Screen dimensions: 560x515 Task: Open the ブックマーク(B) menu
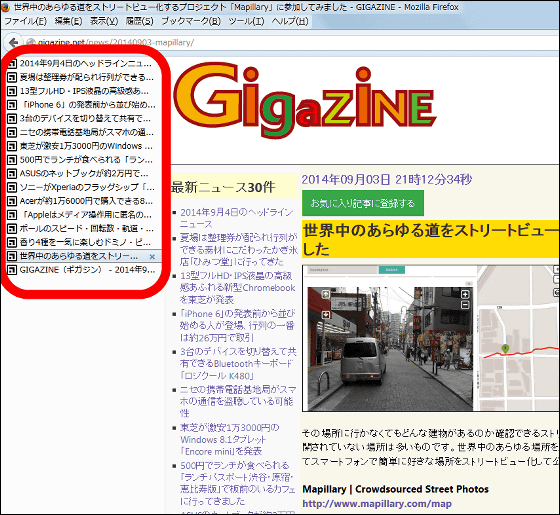(191, 21)
